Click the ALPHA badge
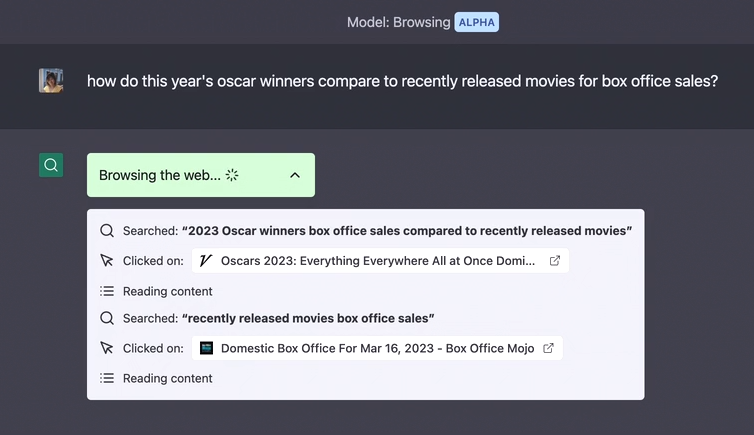 pos(477,22)
